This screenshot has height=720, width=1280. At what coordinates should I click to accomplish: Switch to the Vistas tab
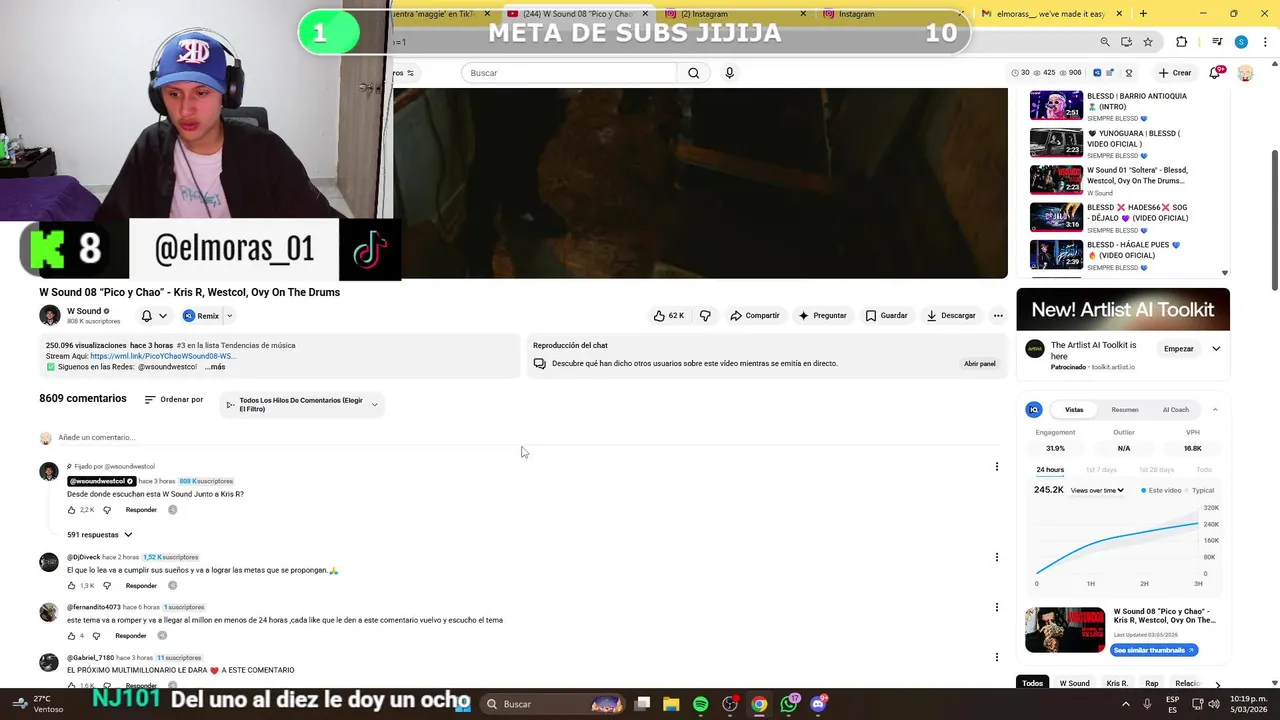[1074, 409]
